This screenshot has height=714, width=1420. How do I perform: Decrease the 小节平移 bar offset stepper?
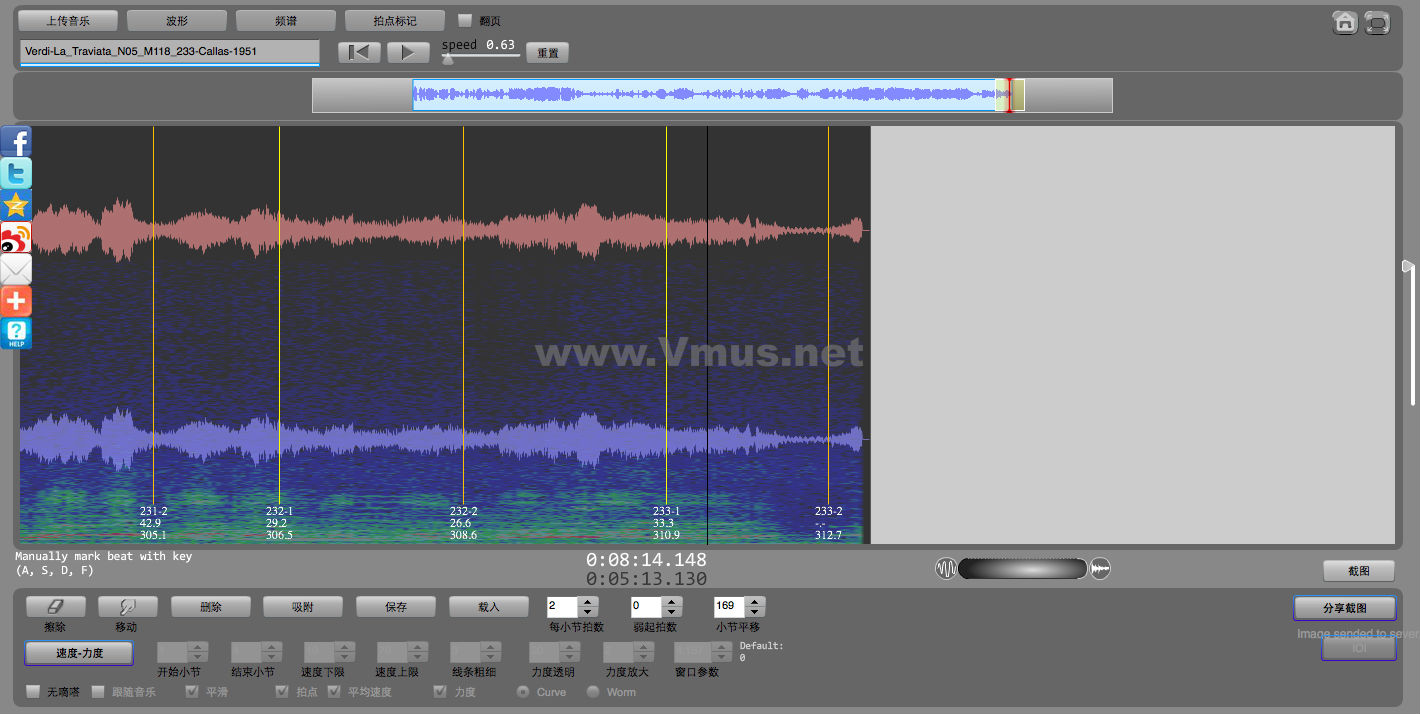755,612
